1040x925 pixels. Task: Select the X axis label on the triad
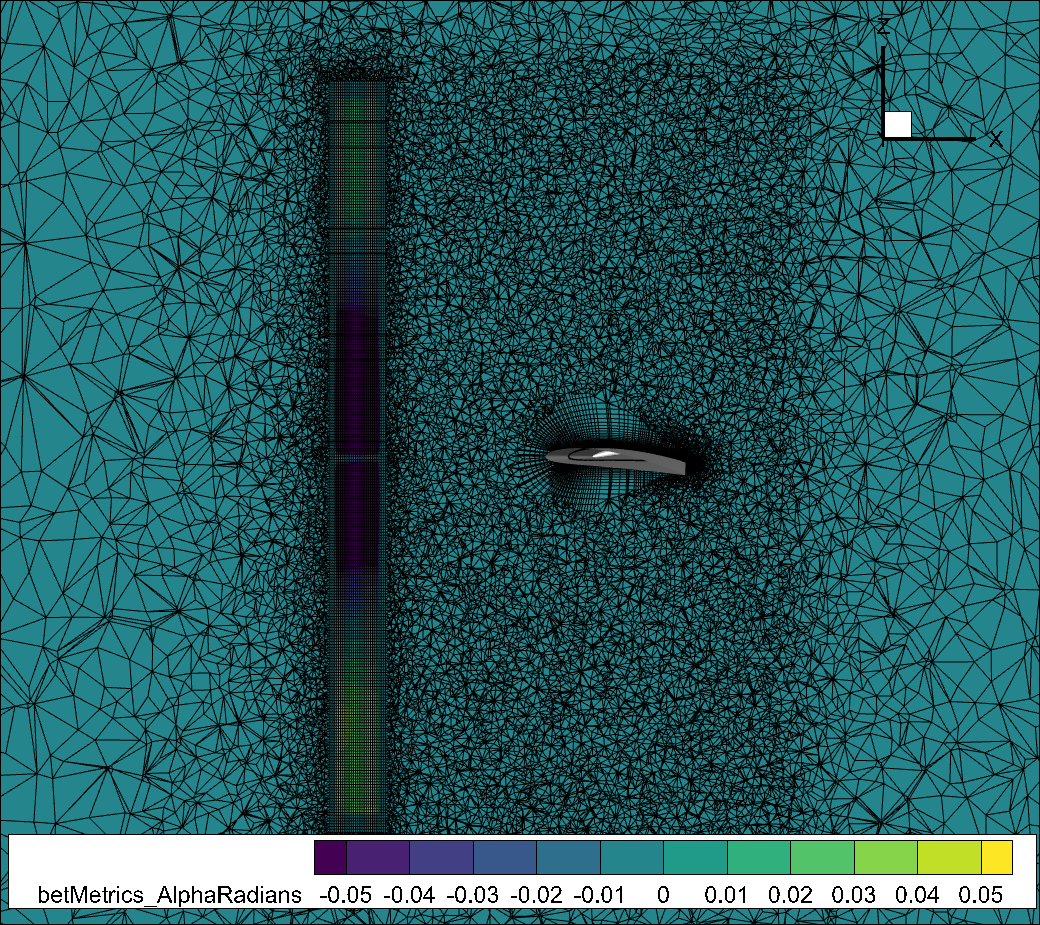995,139
